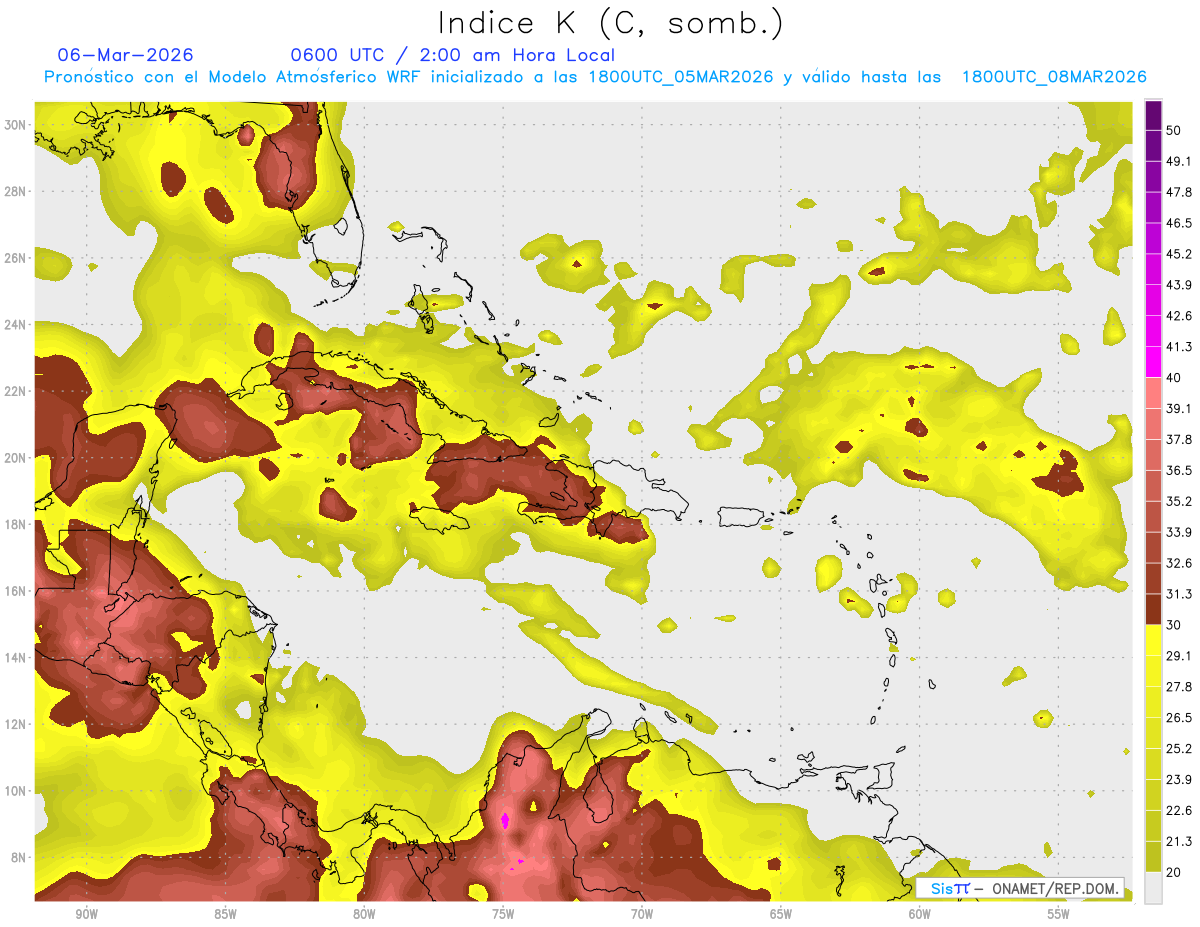This screenshot has width=1200, height=927.
Task: Click magenta colorbar swatch between 40 and 41.3
Action: click(x=1153, y=362)
